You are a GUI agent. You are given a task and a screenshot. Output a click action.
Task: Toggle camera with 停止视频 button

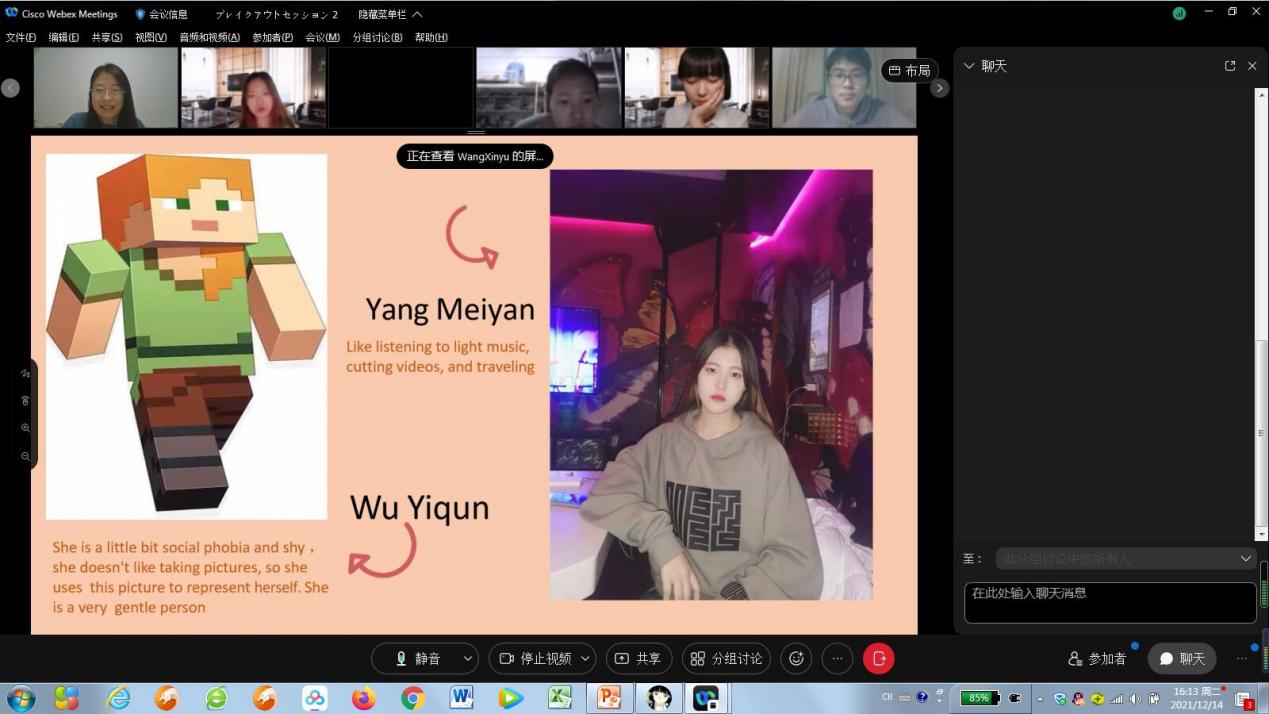(x=535, y=659)
